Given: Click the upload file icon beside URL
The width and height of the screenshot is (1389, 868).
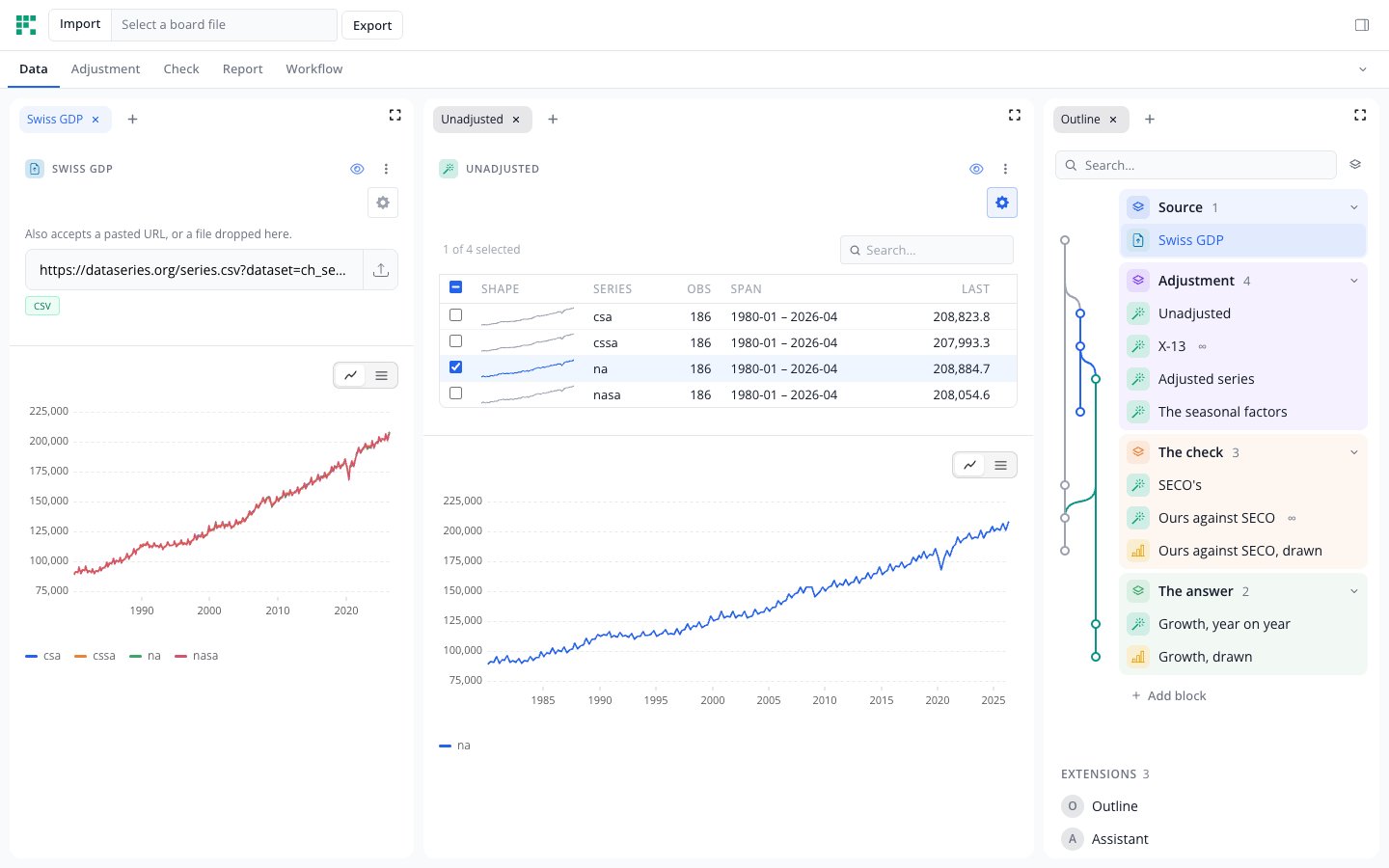Looking at the screenshot, I should click(x=381, y=270).
